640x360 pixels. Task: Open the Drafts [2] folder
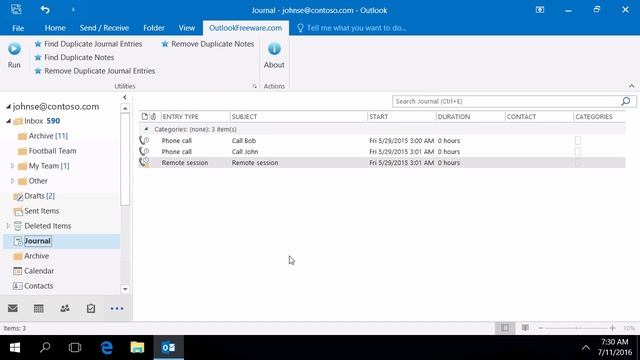point(34,196)
